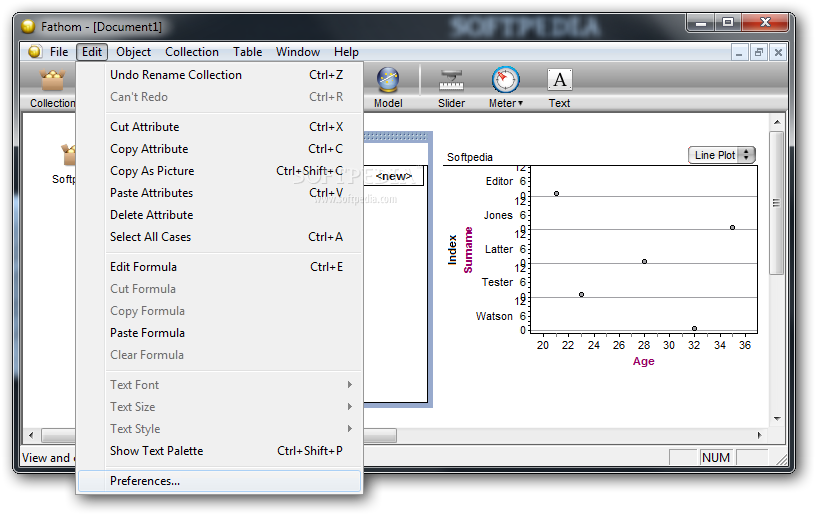This screenshot has height=515, width=816.
Task: Click the vertical scrollbar down arrow
Action: [x=777, y=418]
